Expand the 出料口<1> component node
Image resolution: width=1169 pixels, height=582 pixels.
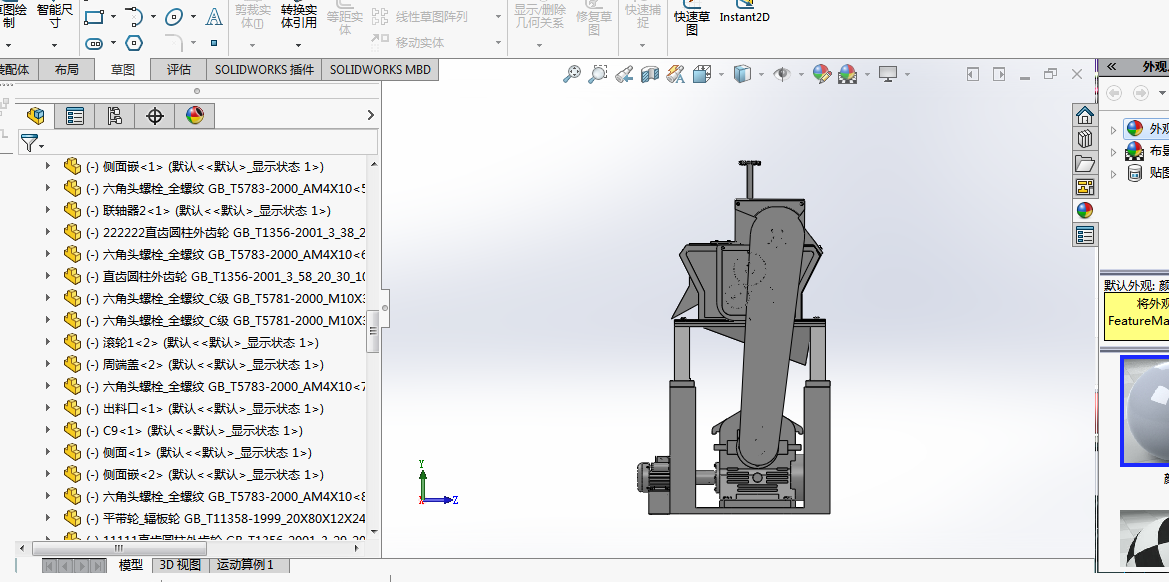[x=47, y=409]
